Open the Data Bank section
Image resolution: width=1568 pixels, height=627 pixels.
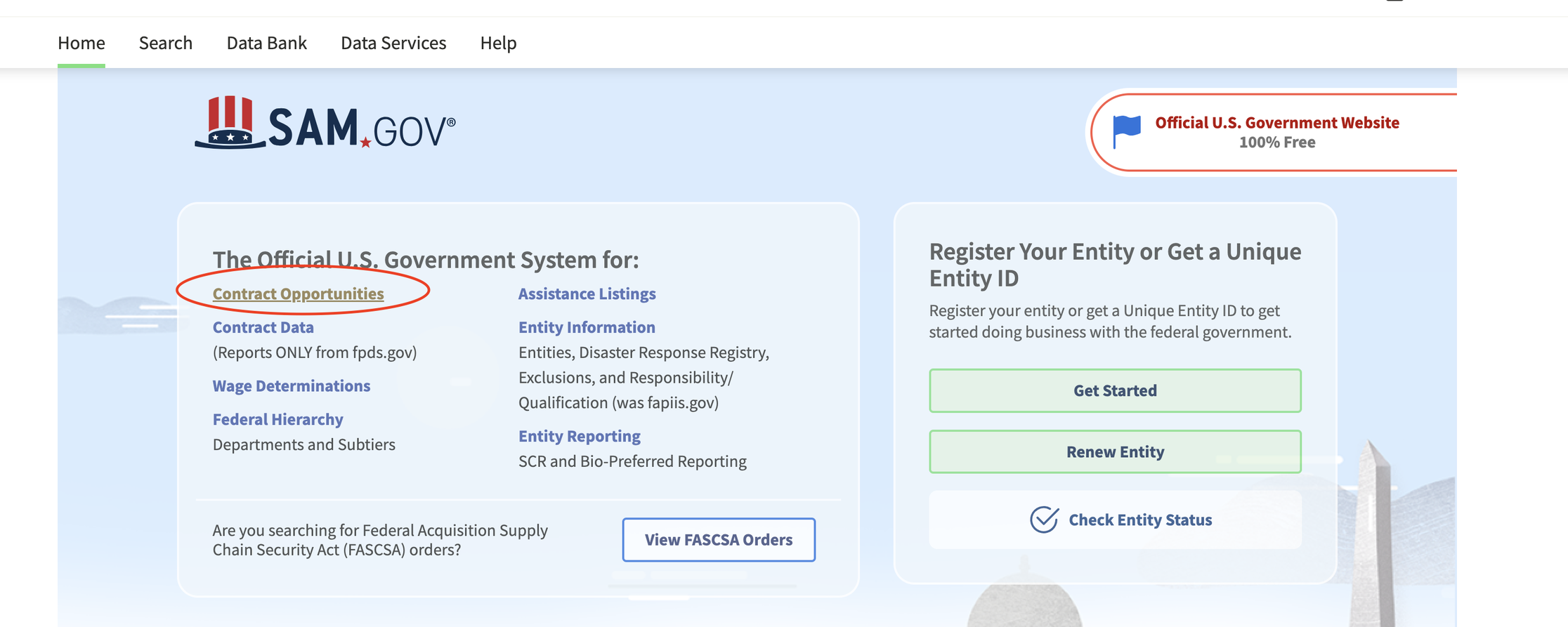coord(267,43)
